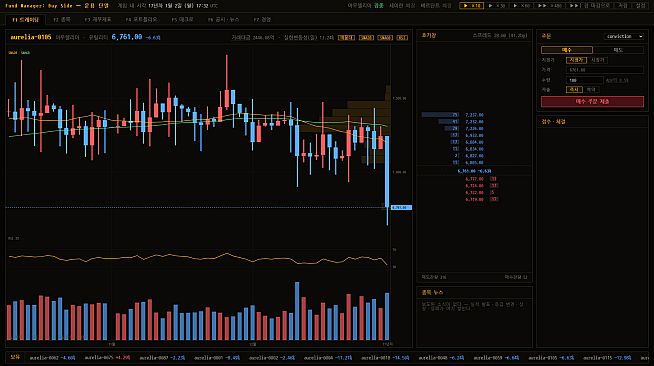654x366 pixels.
Task: Open the F4 포트폴리오 tab
Action: [141, 20]
